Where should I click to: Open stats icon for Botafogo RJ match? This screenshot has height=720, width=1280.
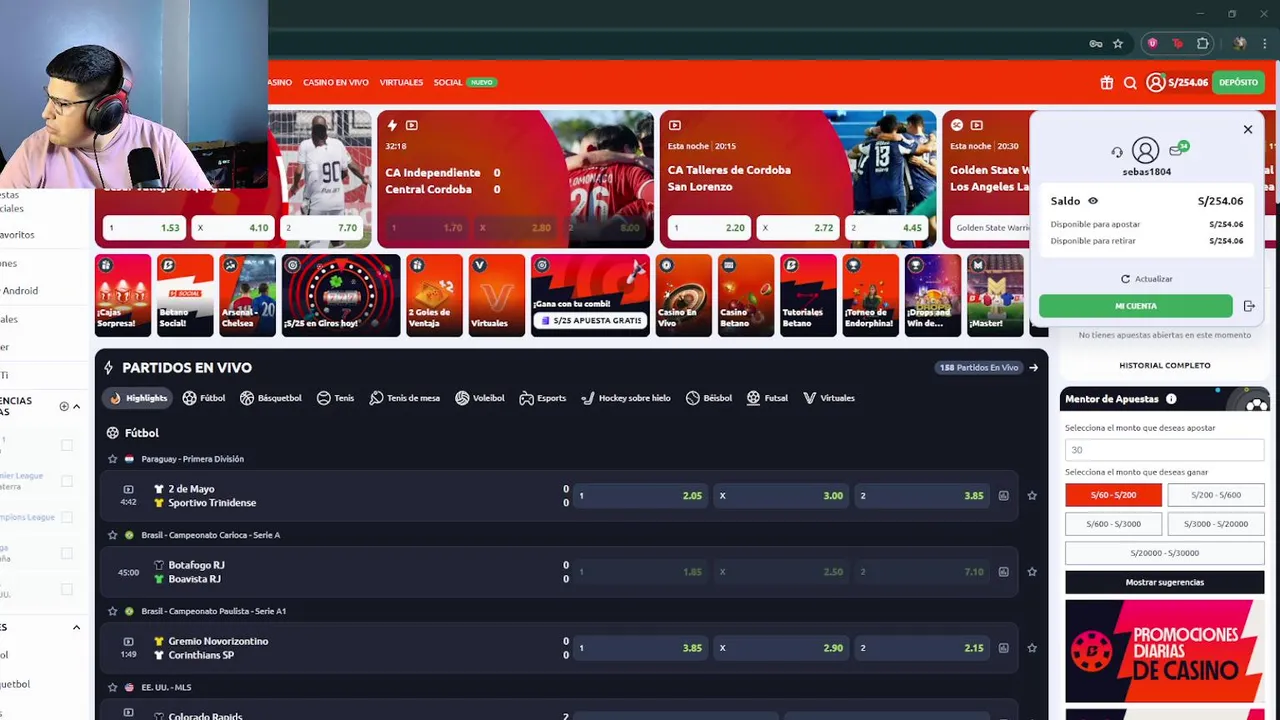click(x=1003, y=572)
